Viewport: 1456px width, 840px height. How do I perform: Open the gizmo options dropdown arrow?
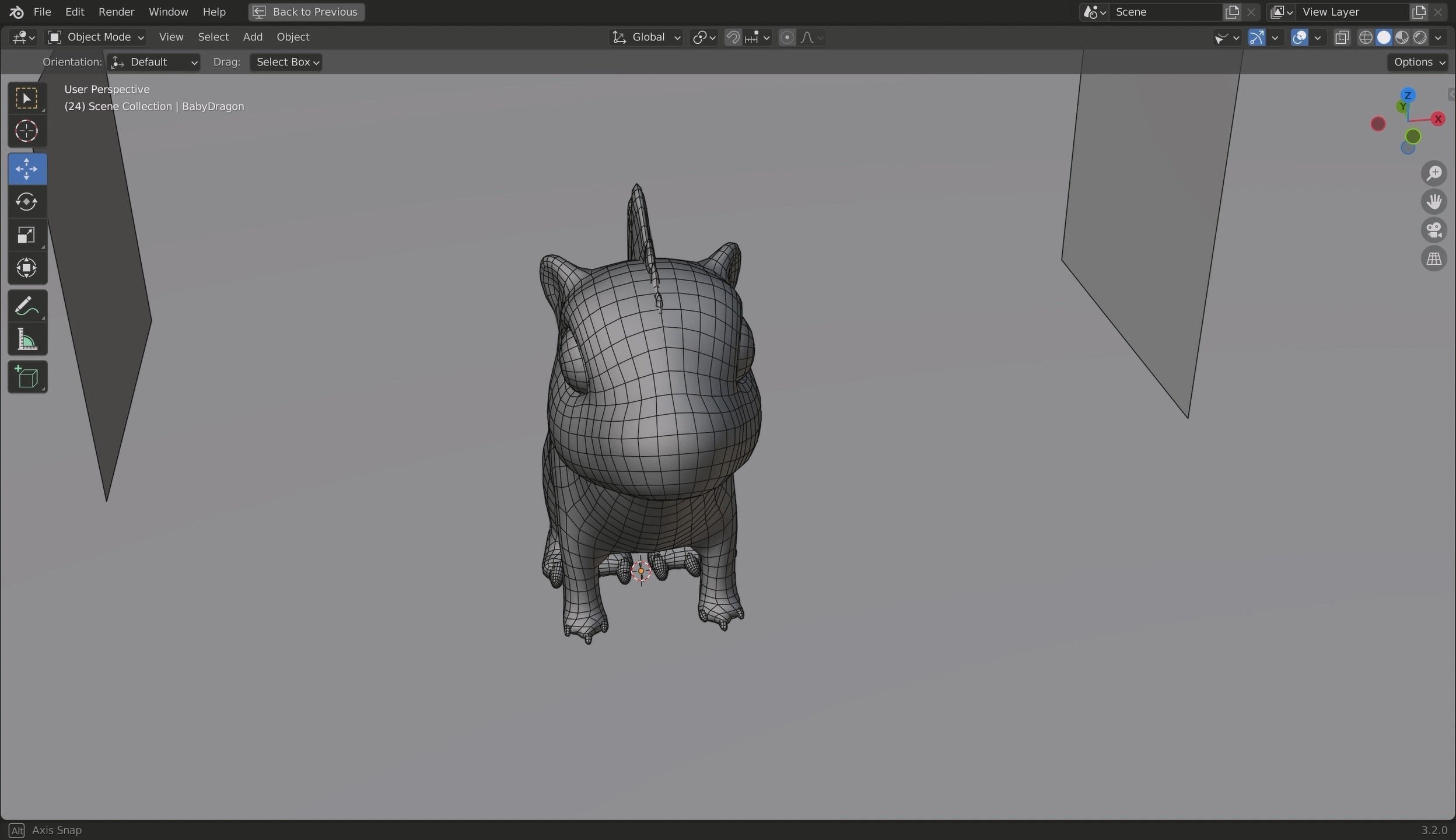[1275, 37]
